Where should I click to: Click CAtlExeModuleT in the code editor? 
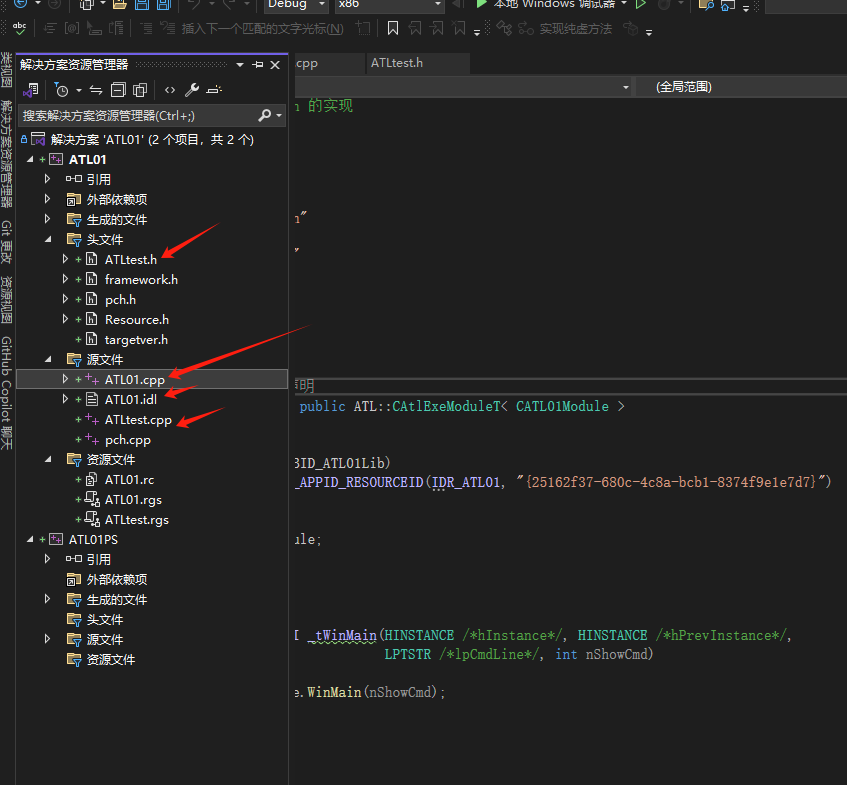pyautogui.click(x=446, y=406)
